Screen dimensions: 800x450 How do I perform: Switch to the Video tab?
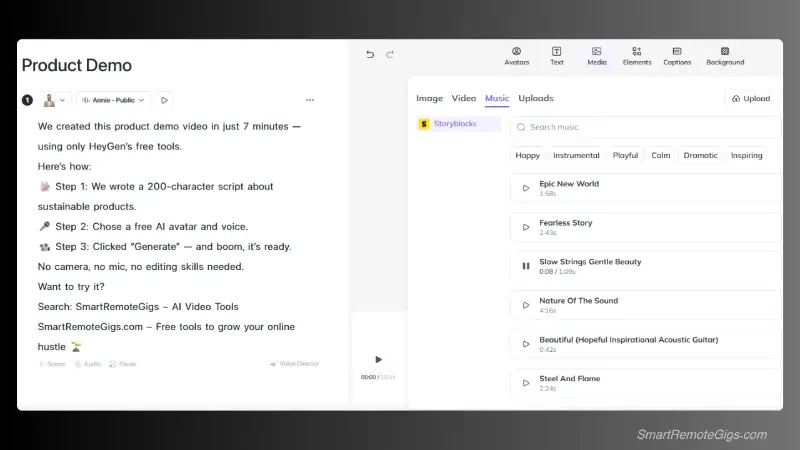point(463,98)
